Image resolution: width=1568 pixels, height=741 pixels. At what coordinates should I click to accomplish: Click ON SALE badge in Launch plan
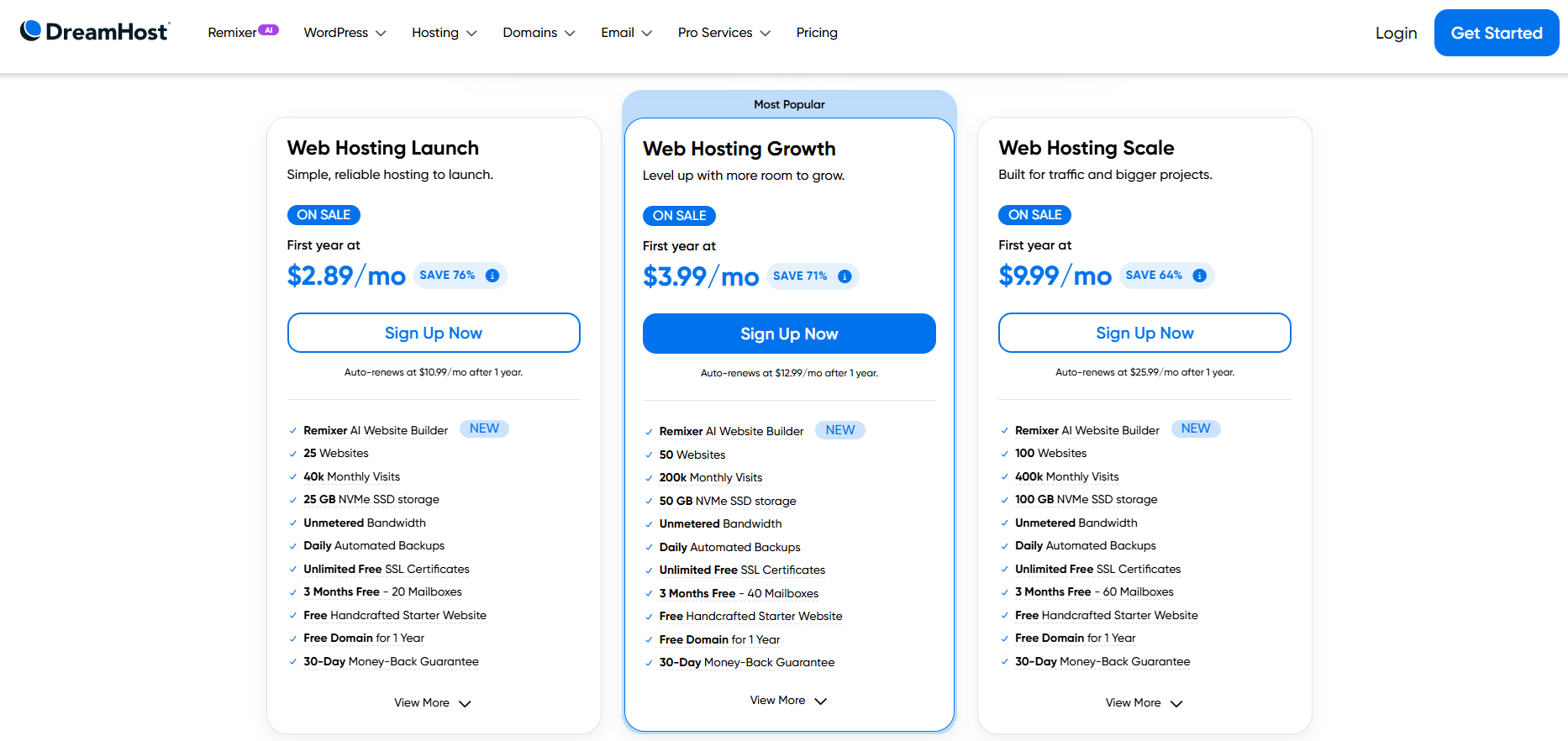pyautogui.click(x=324, y=215)
